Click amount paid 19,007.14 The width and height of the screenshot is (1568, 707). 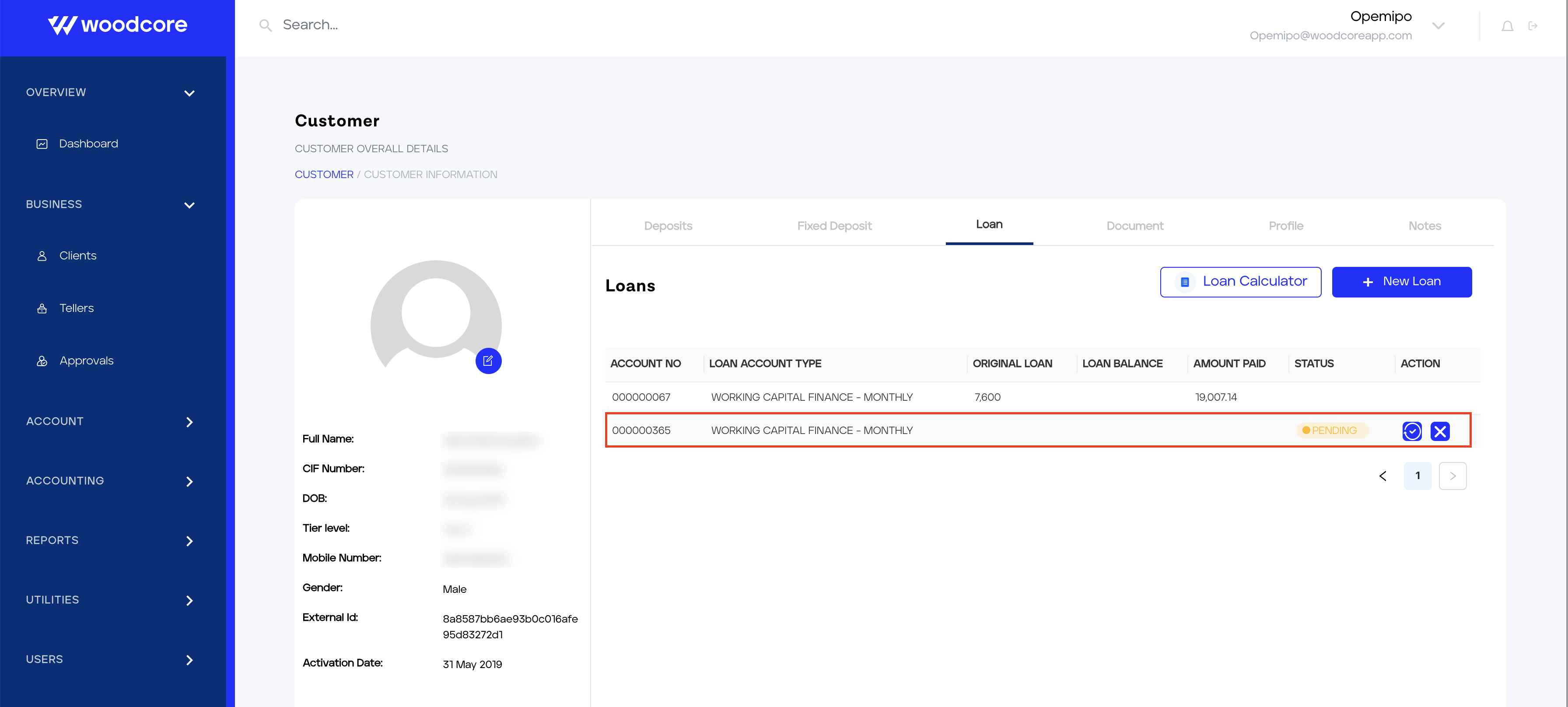tap(1215, 397)
